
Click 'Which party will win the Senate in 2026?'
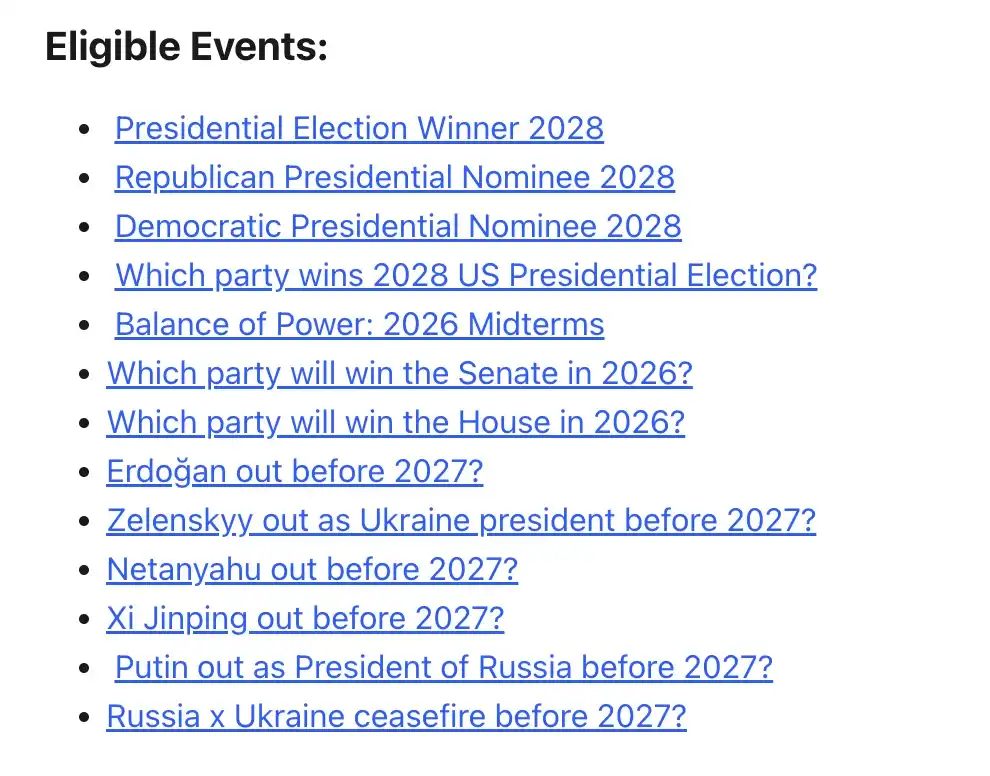click(399, 374)
